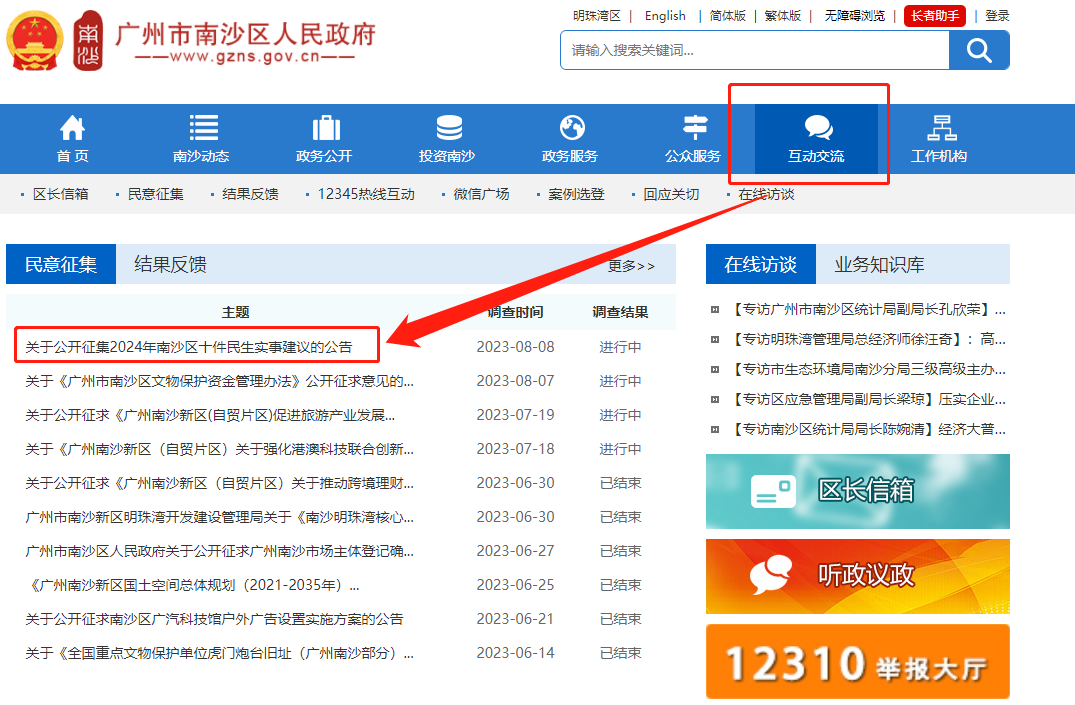Open the 首页 home icon
Screen dimensions: 1075x705
point(72,129)
